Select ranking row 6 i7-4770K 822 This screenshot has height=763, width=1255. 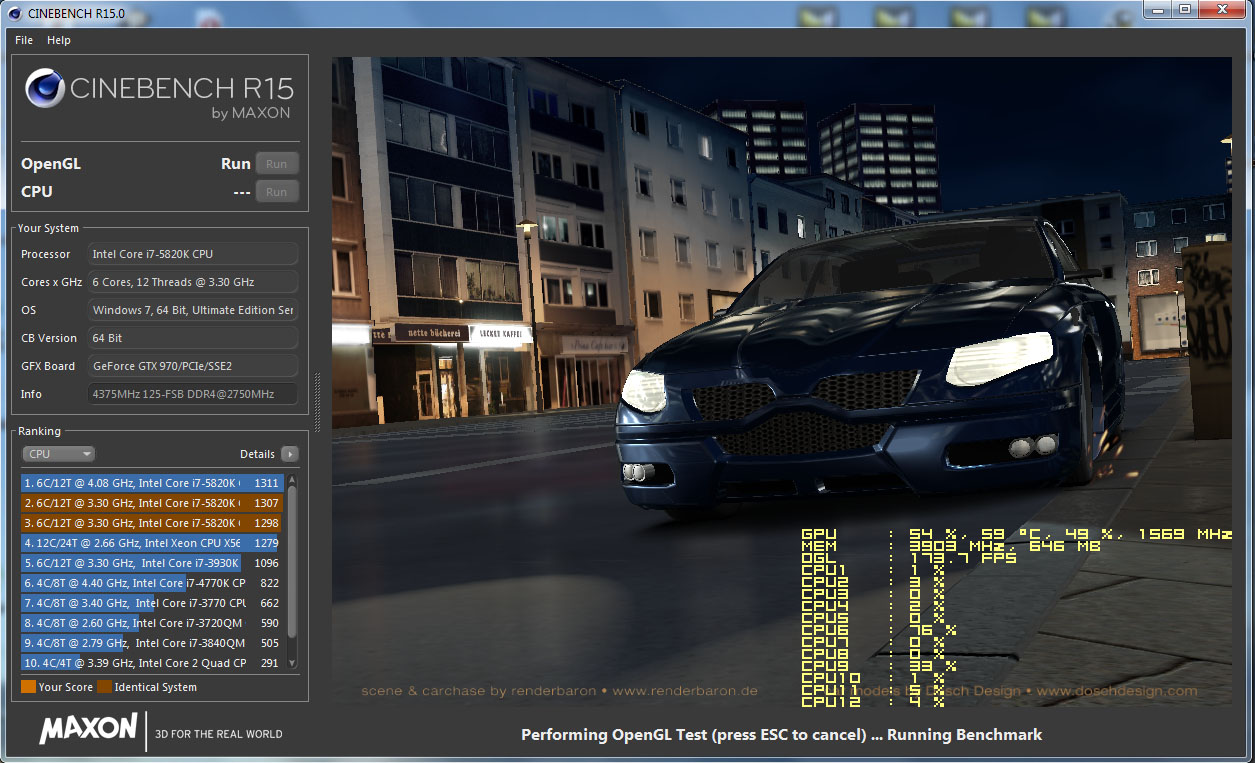pyautogui.click(x=152, y=583)
